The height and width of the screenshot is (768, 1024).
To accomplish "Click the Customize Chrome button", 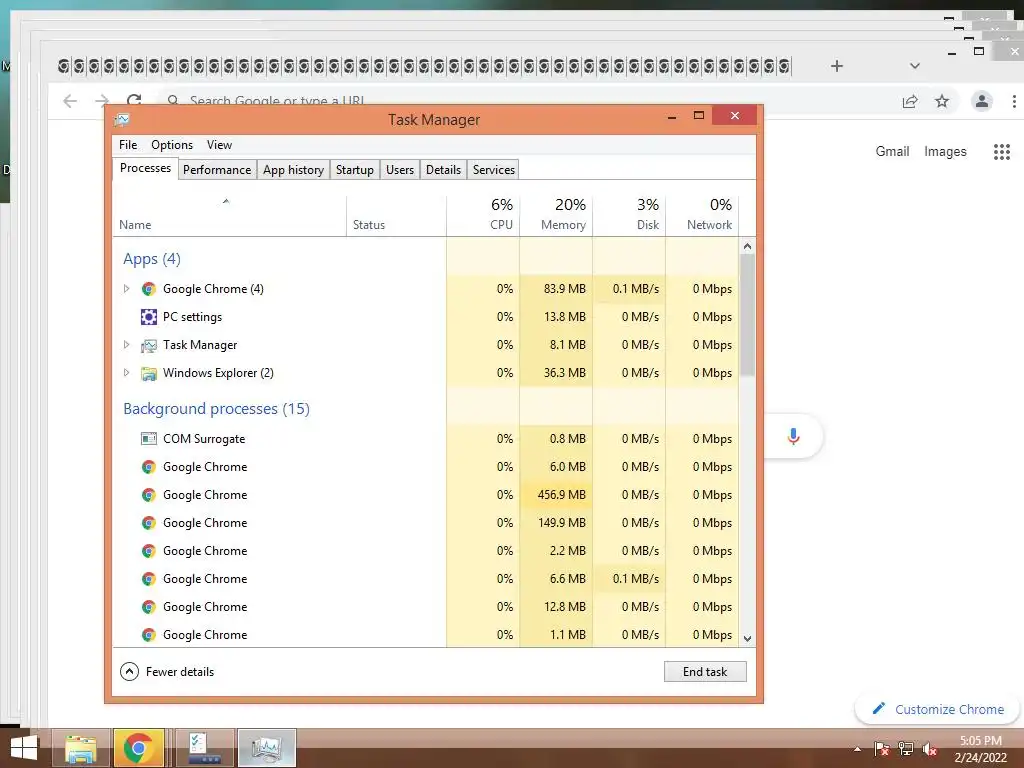I will 937,709.
